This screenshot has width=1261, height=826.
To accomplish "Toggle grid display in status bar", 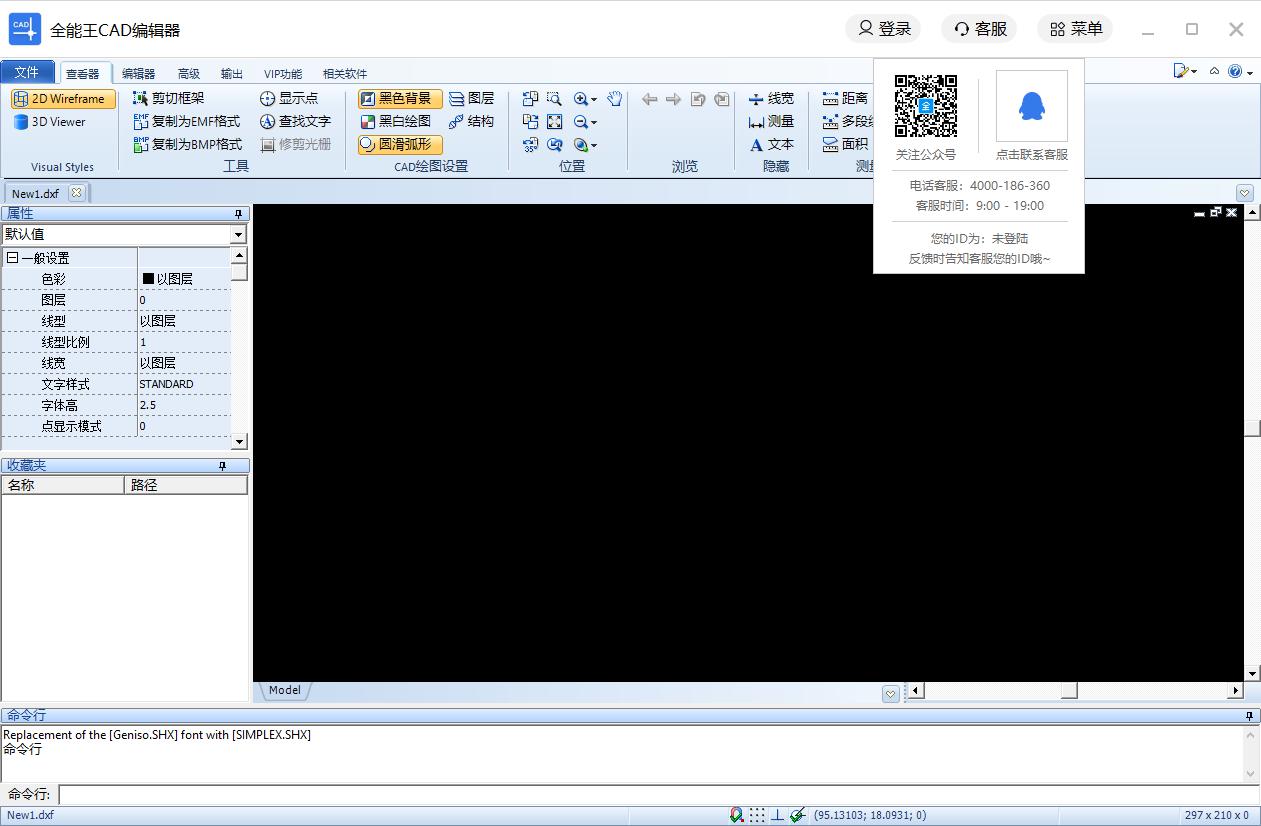I will point(757,815).
